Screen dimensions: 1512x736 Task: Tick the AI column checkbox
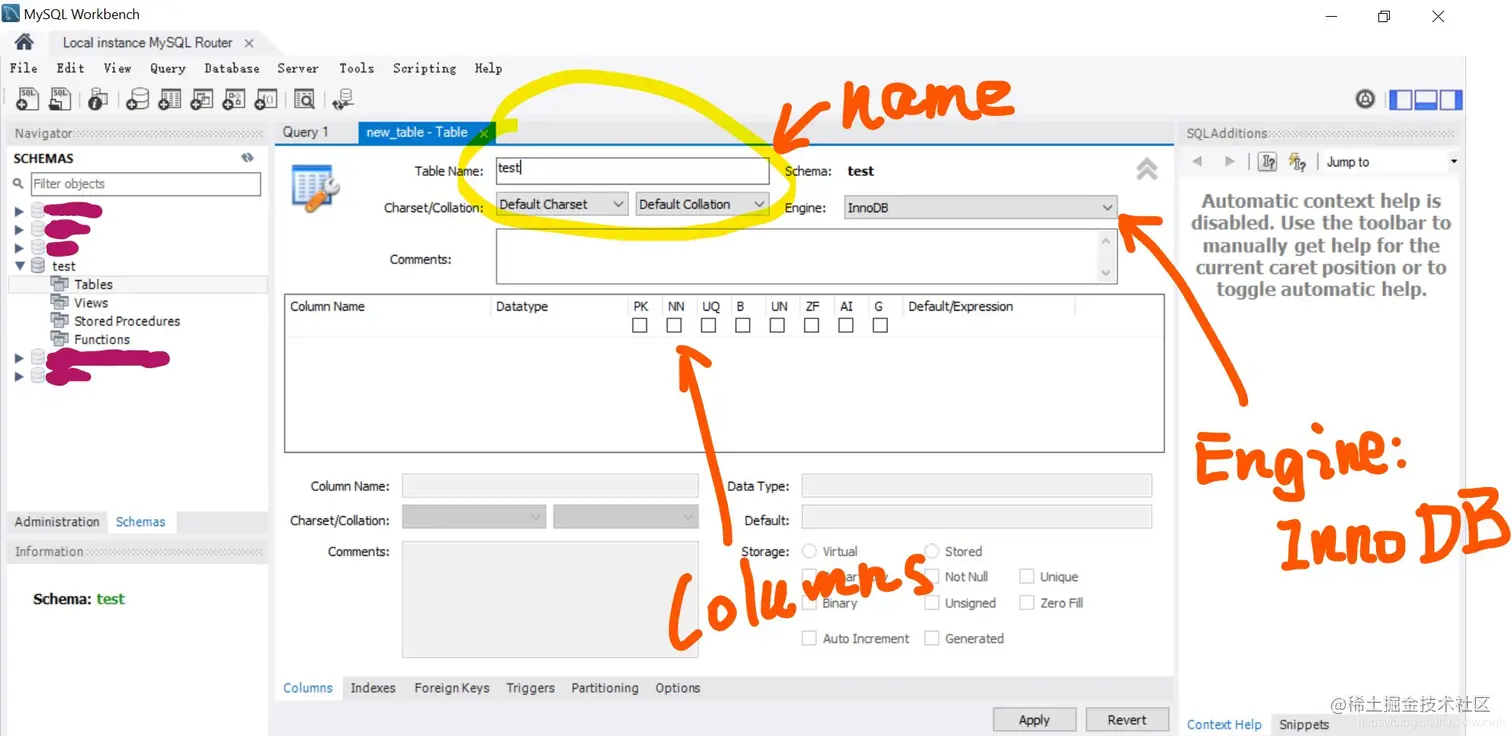846,325
